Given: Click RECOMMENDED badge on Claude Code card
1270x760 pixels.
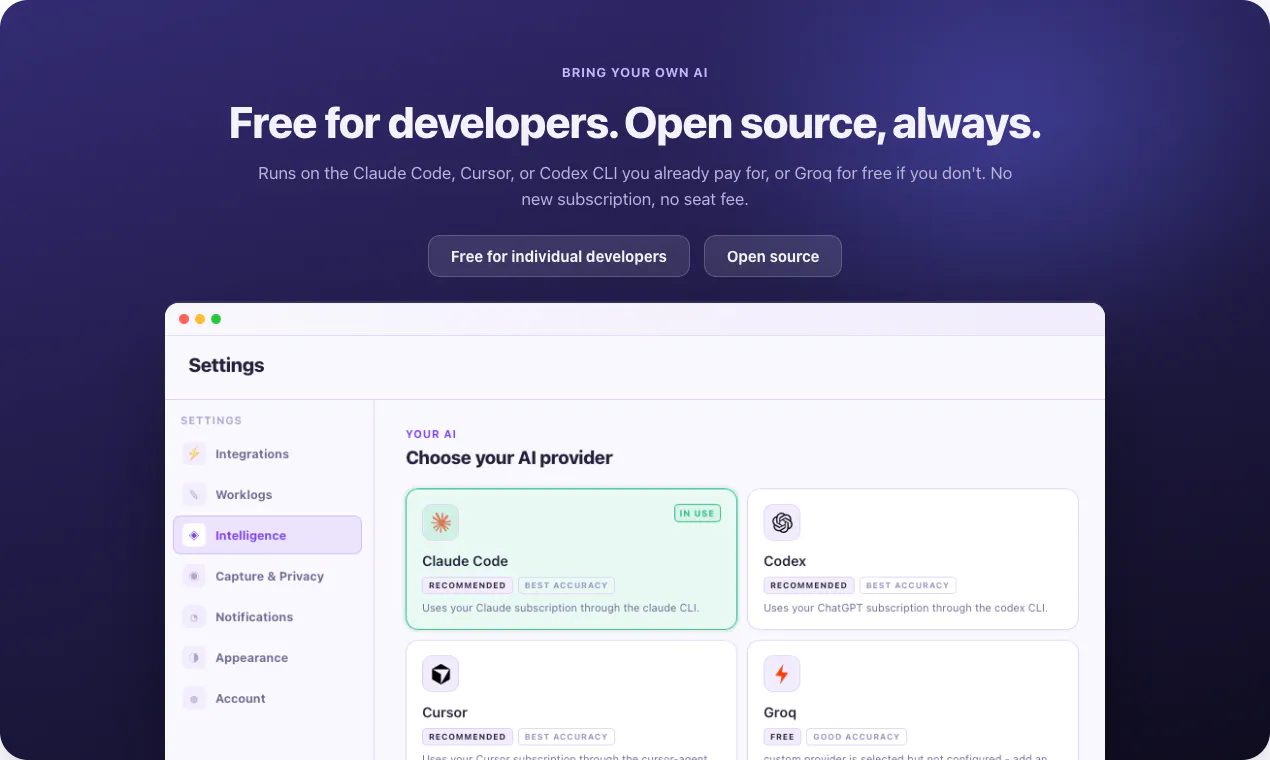Looking at the screenshot, I should 467,586.
